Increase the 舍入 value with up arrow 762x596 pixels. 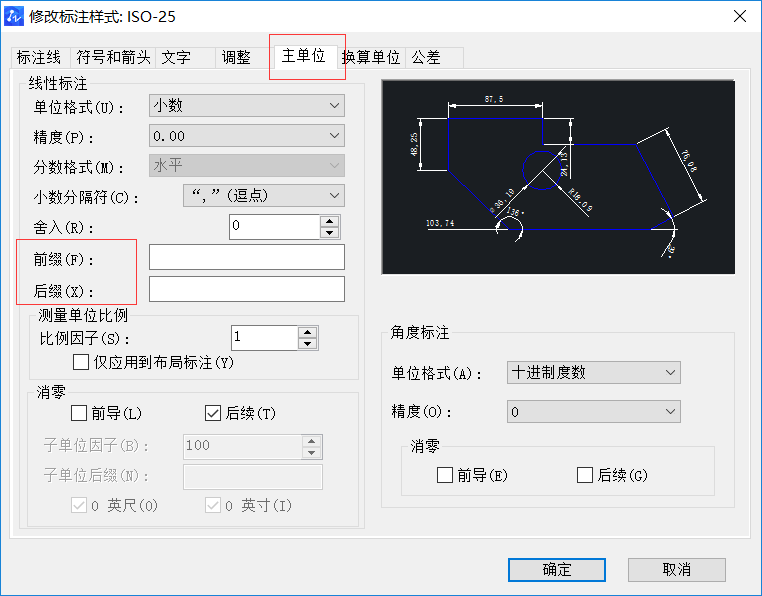(x=329, y=221)
